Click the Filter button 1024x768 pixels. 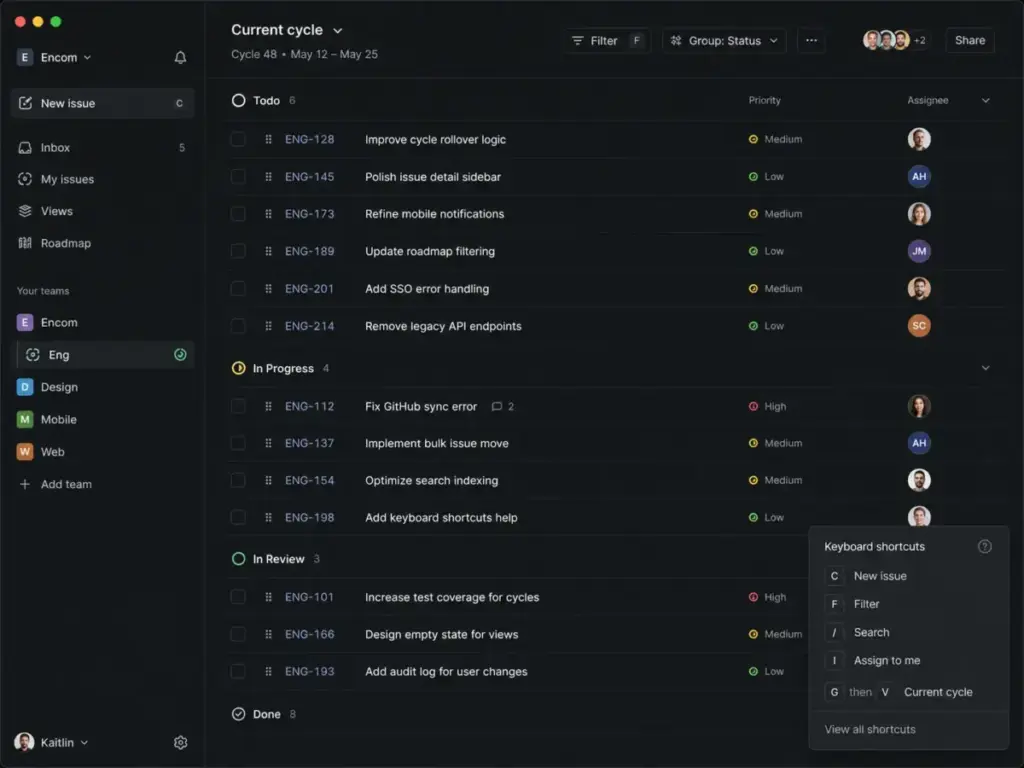pyautogui.click(x=607, y=40)
